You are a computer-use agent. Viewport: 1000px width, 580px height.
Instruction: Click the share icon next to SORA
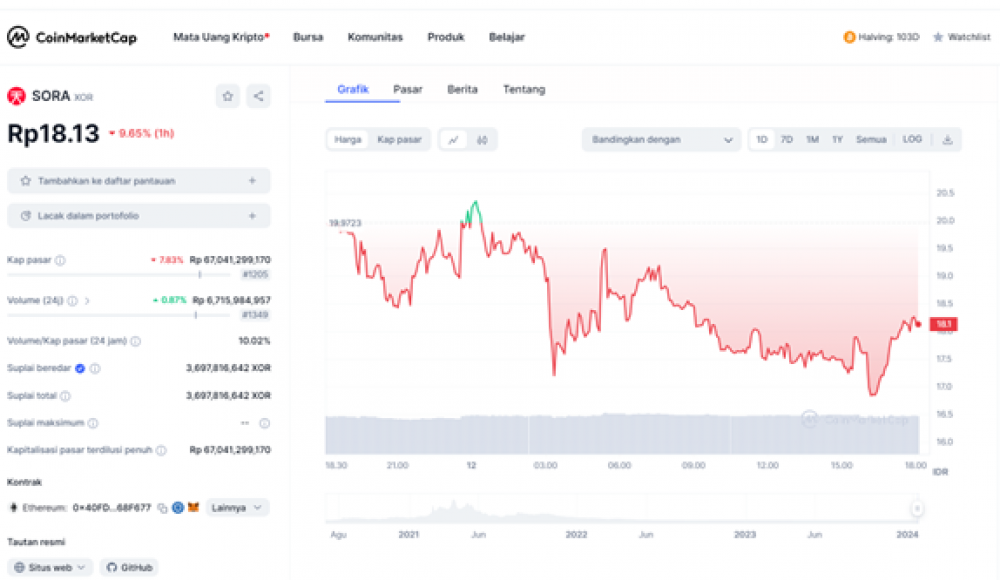coord(258,96)
